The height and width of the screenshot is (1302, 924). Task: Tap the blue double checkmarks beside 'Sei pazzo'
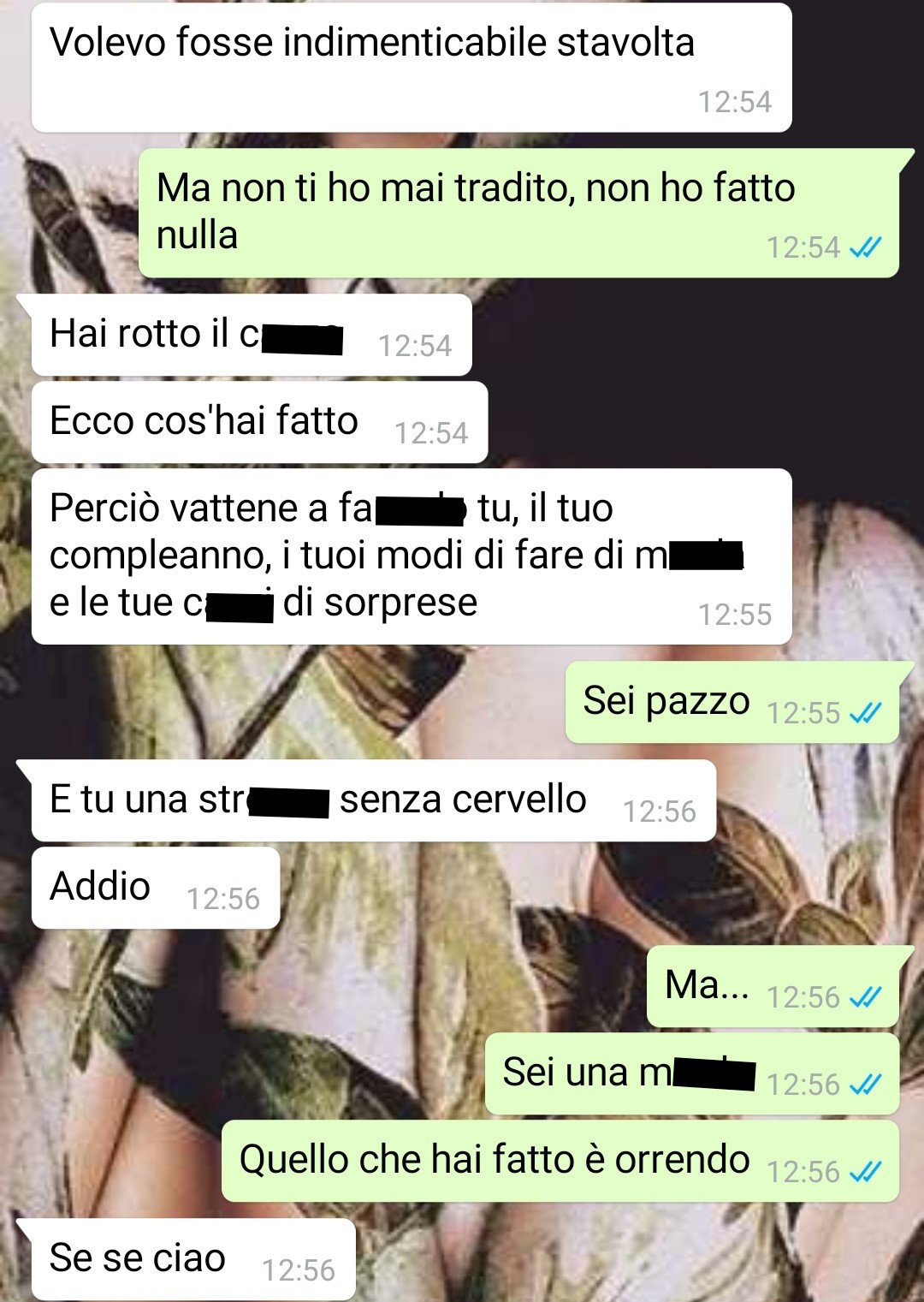[864, 713]
